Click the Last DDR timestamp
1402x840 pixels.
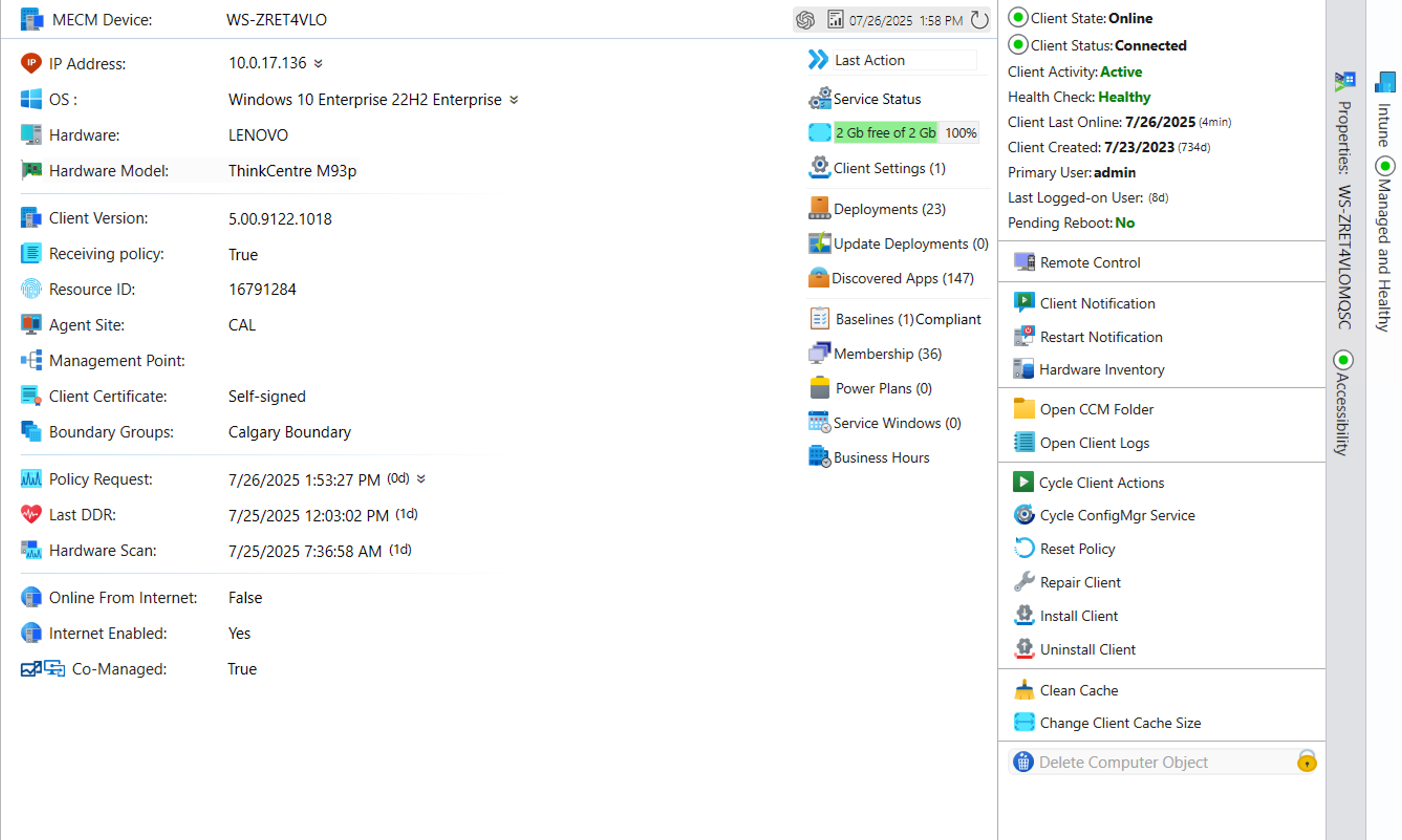point(308,516)
